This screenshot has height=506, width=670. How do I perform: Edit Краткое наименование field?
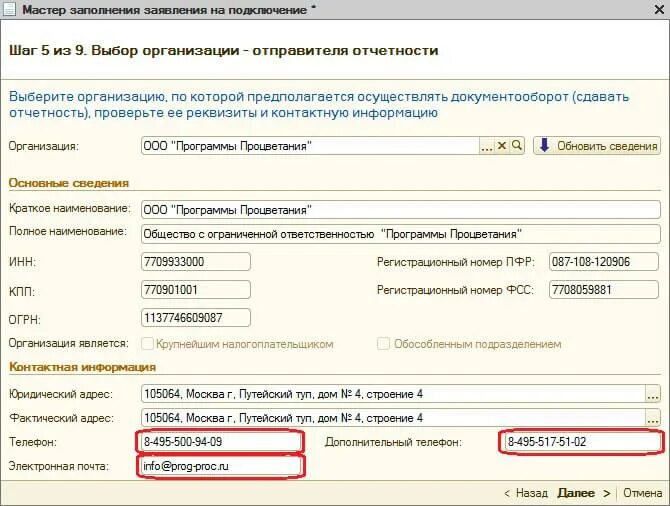point(401,210)
